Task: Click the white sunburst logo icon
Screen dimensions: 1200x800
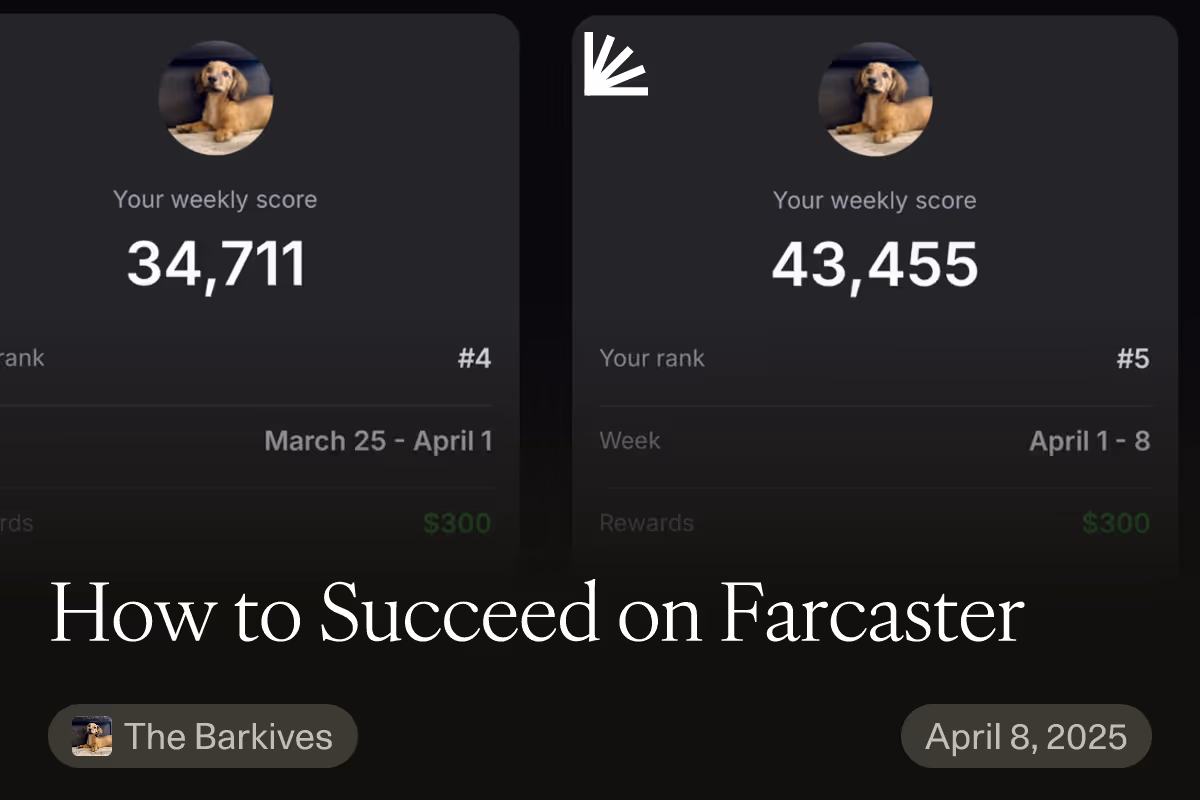Action: [615, 64]
